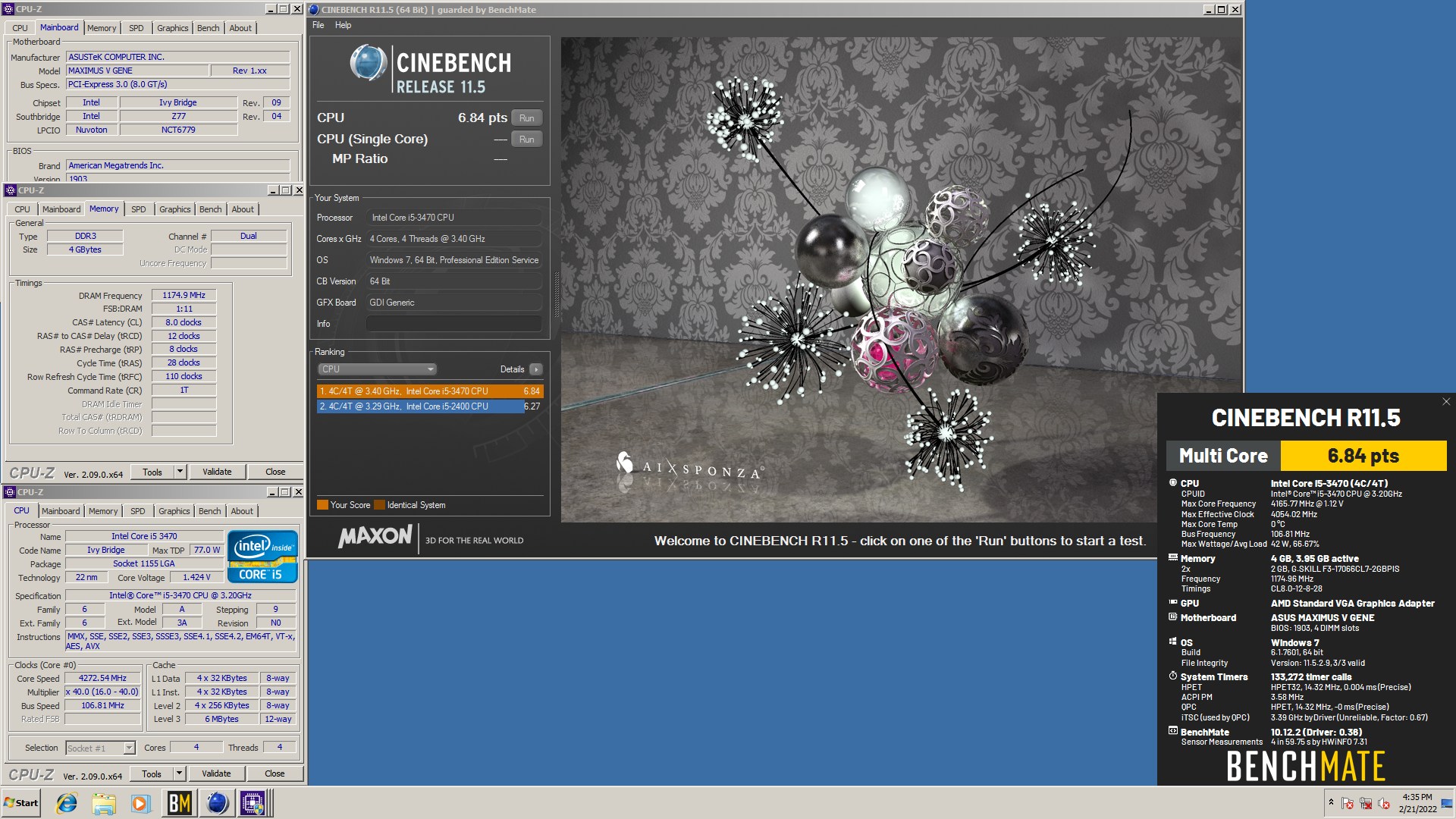Open Windows Media Player from the taskbar
The image size is (1456, 819).
[x=140, y=803]
